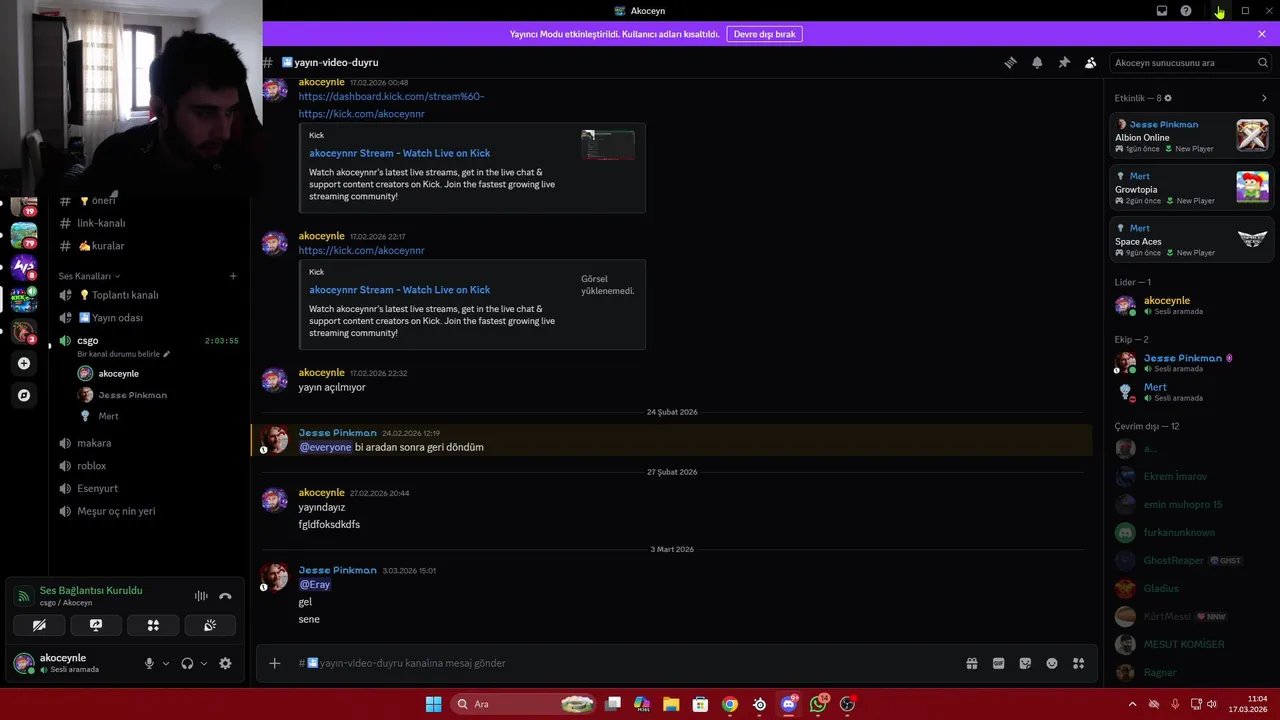The height and width of the screenshot is (720, 1280).
Task: Deafen with the headphones icon
Action: tap(187, 663)
